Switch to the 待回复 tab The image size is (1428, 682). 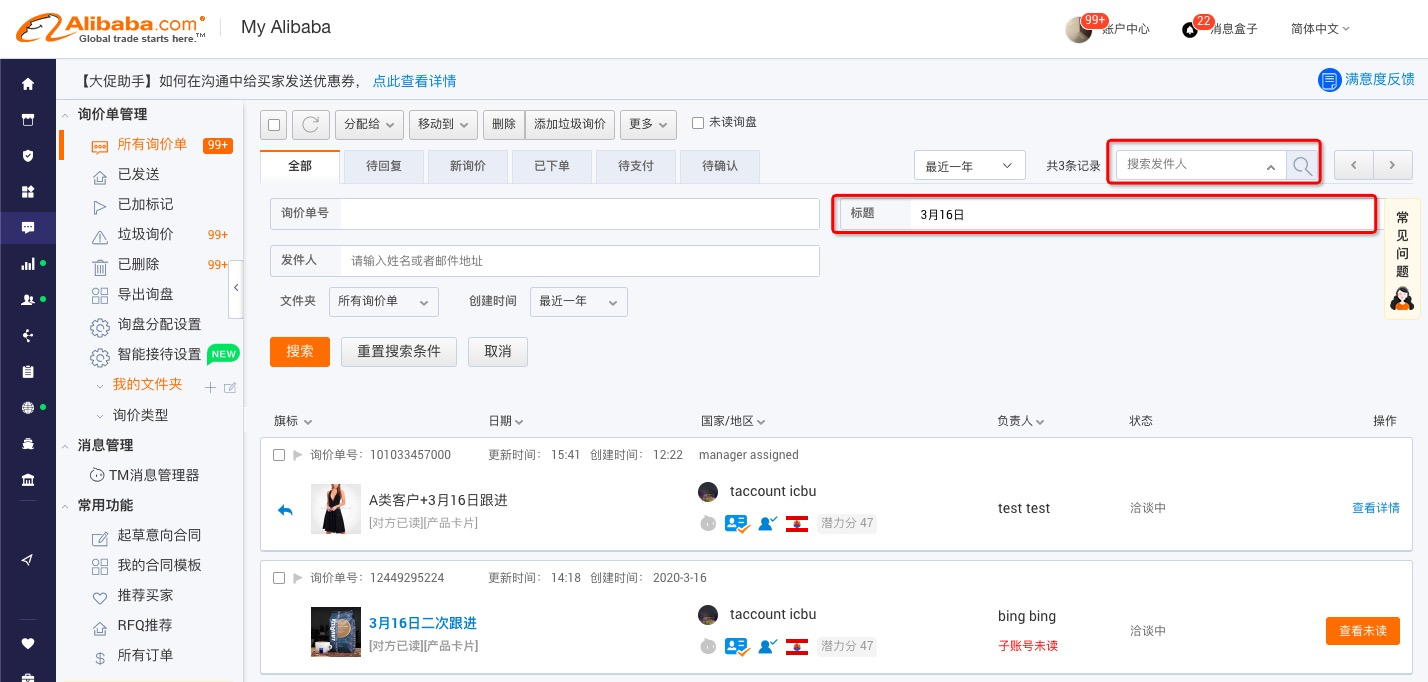point(384,166)
